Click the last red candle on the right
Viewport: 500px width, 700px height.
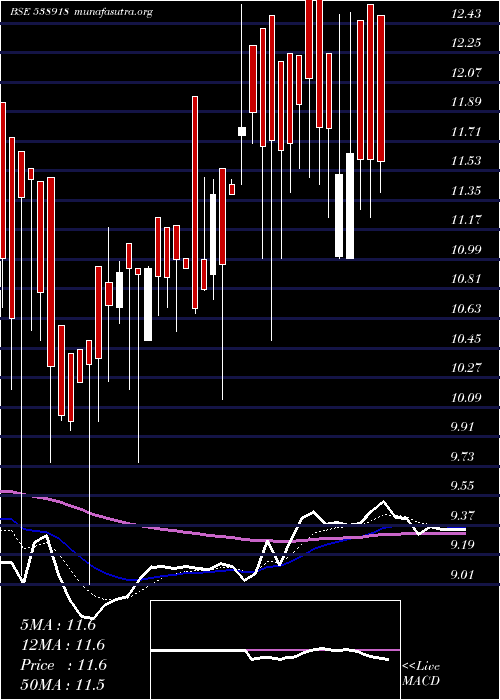pos(381,88)
